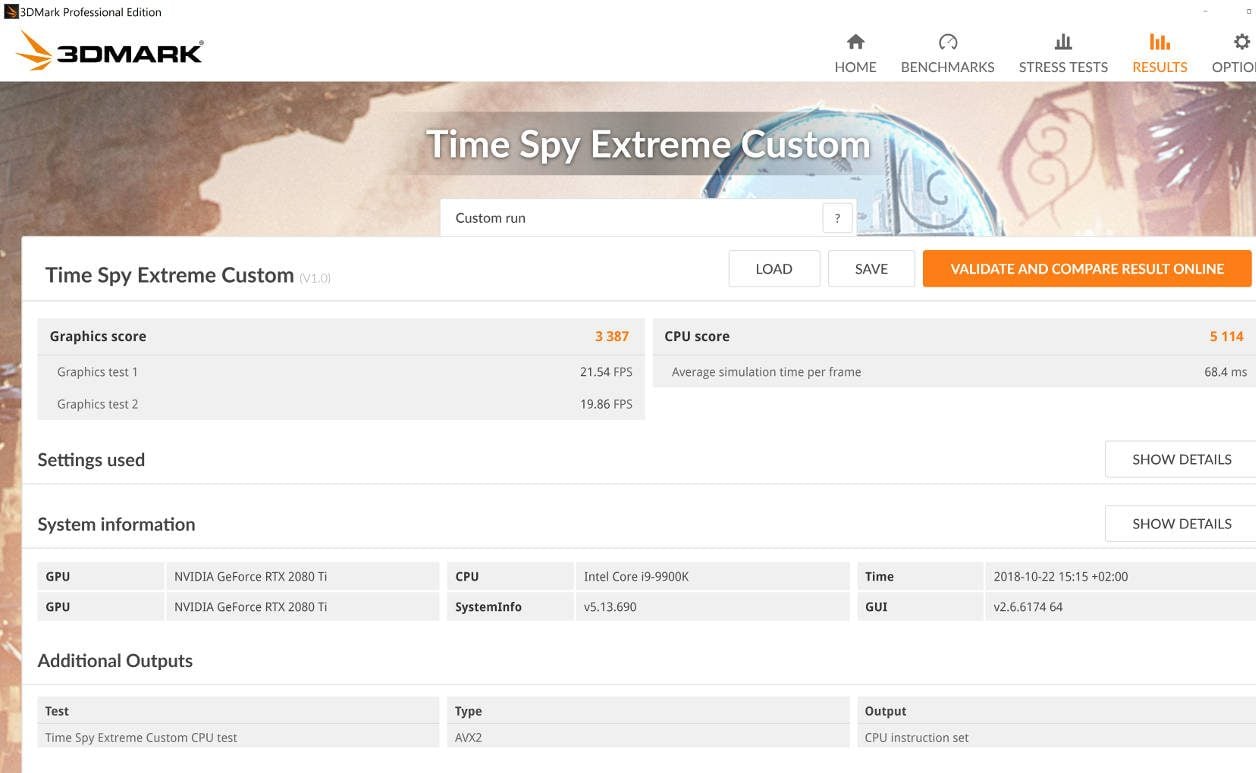Click Average simulation time per frame
This screenshot has width=1256, height=773.
(766, 372)
